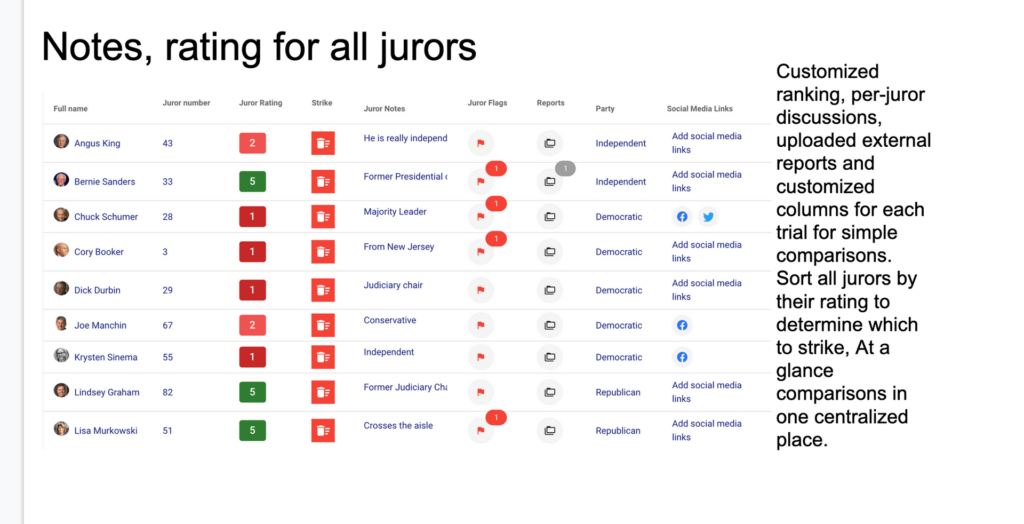The image size is (1024, 524).
Task: Open Joe Manchin's reports
Action: (x=550, y=325)
